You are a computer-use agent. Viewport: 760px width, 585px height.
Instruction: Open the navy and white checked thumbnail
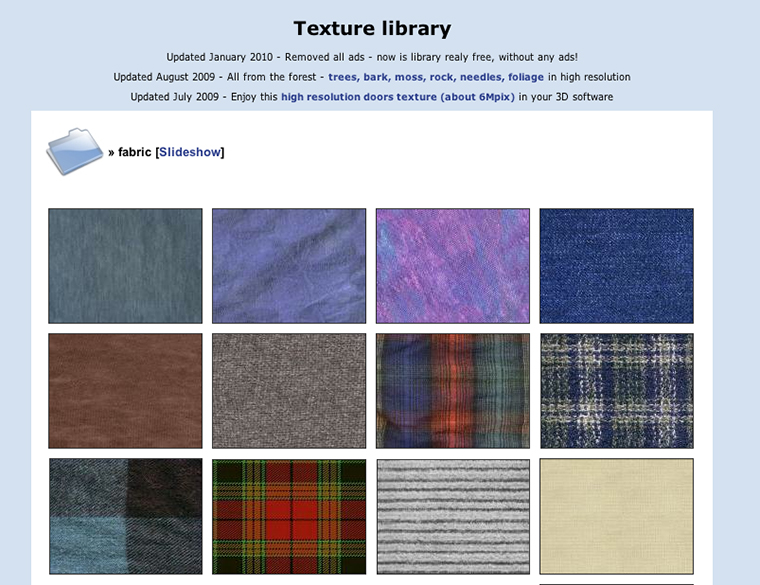coord(617,391)
